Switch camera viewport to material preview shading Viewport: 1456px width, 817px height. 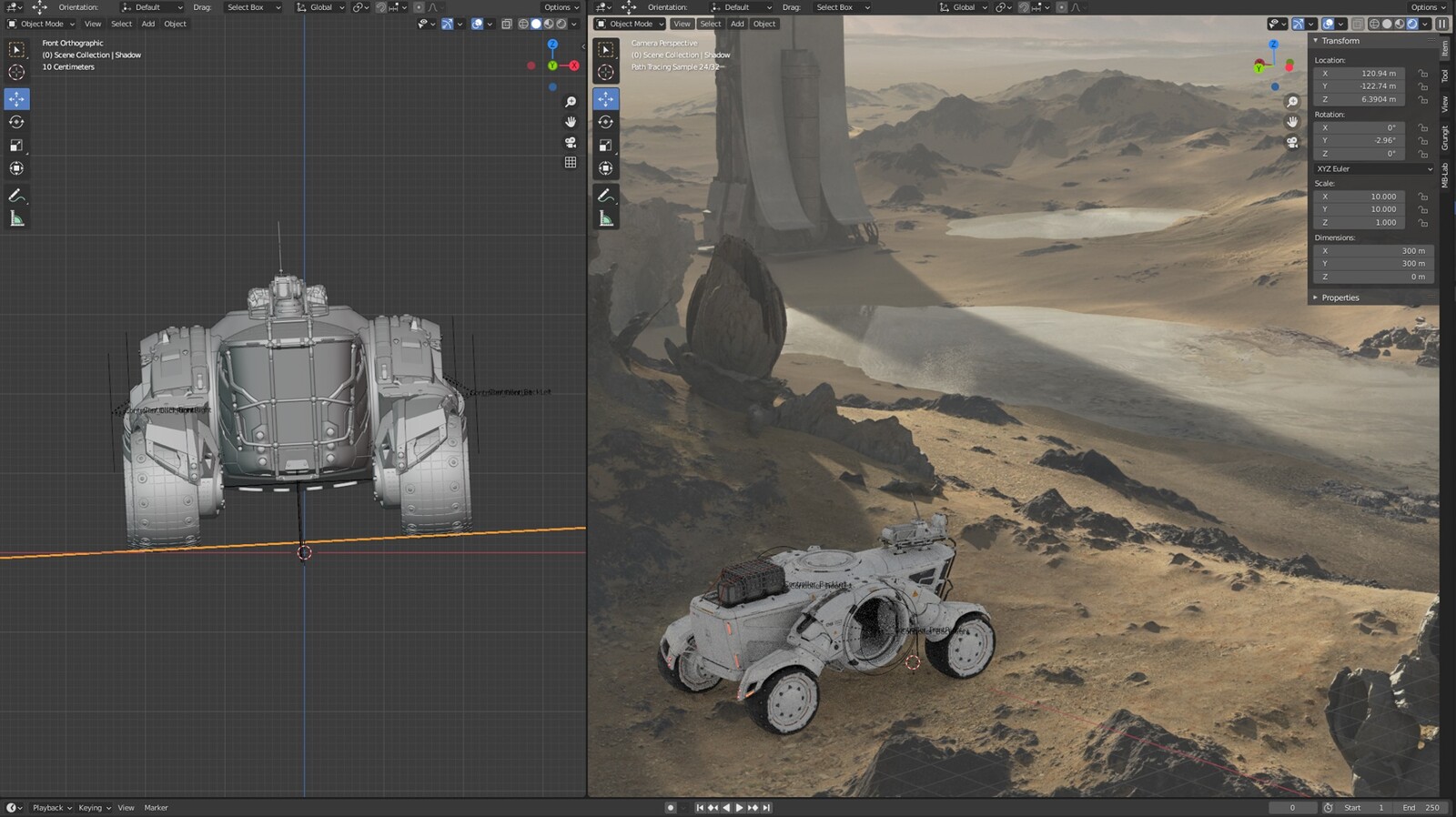pyautogui.click(x=1400, y=24)
